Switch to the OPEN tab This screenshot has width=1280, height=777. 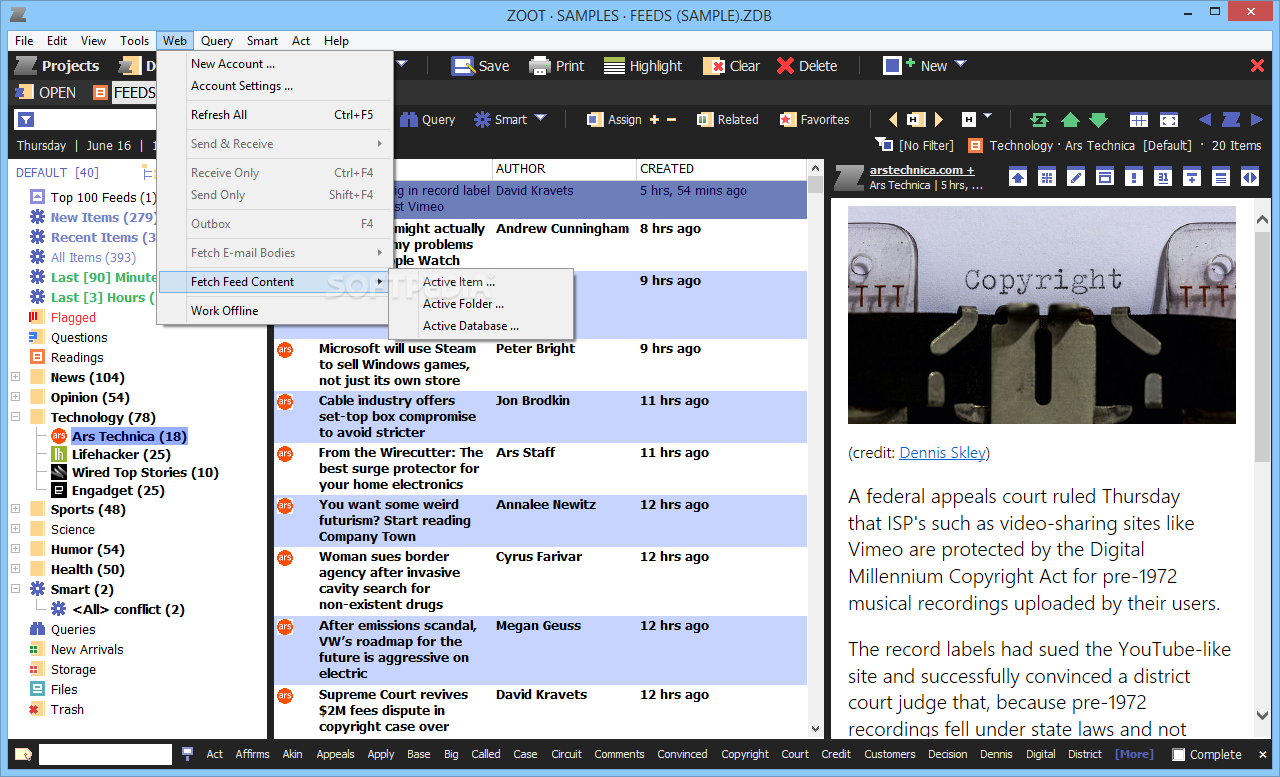[46, 92]
